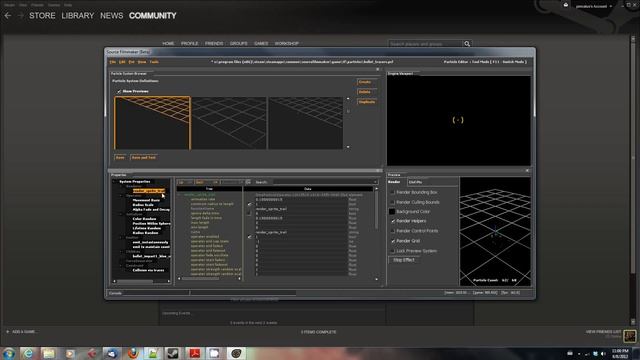640x360 pixels.
Task: Go to Steam LIBRARY
Action: 78,16
